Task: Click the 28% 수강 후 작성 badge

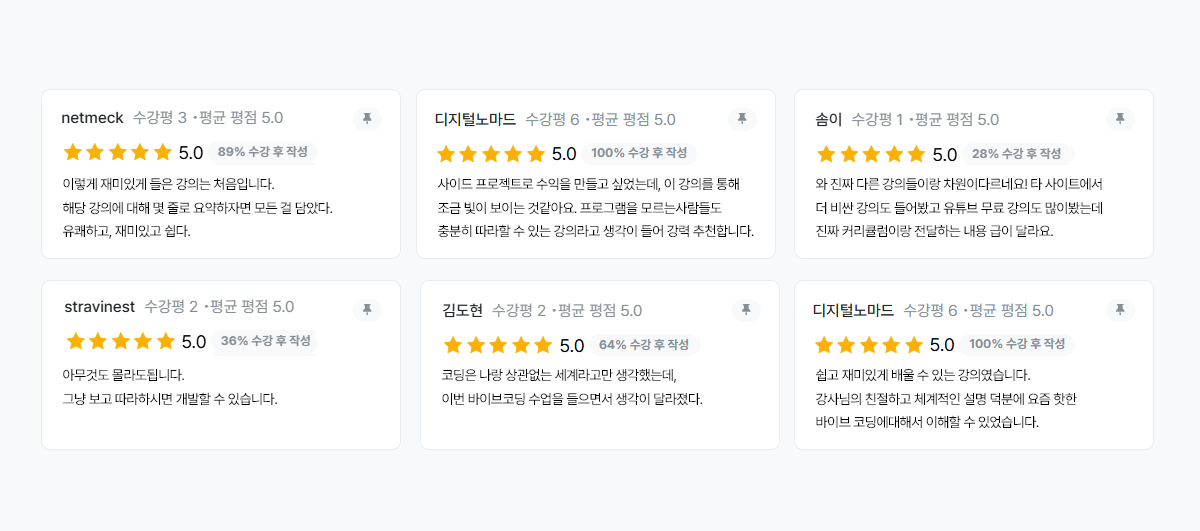Action: (x=1016, y=154)
